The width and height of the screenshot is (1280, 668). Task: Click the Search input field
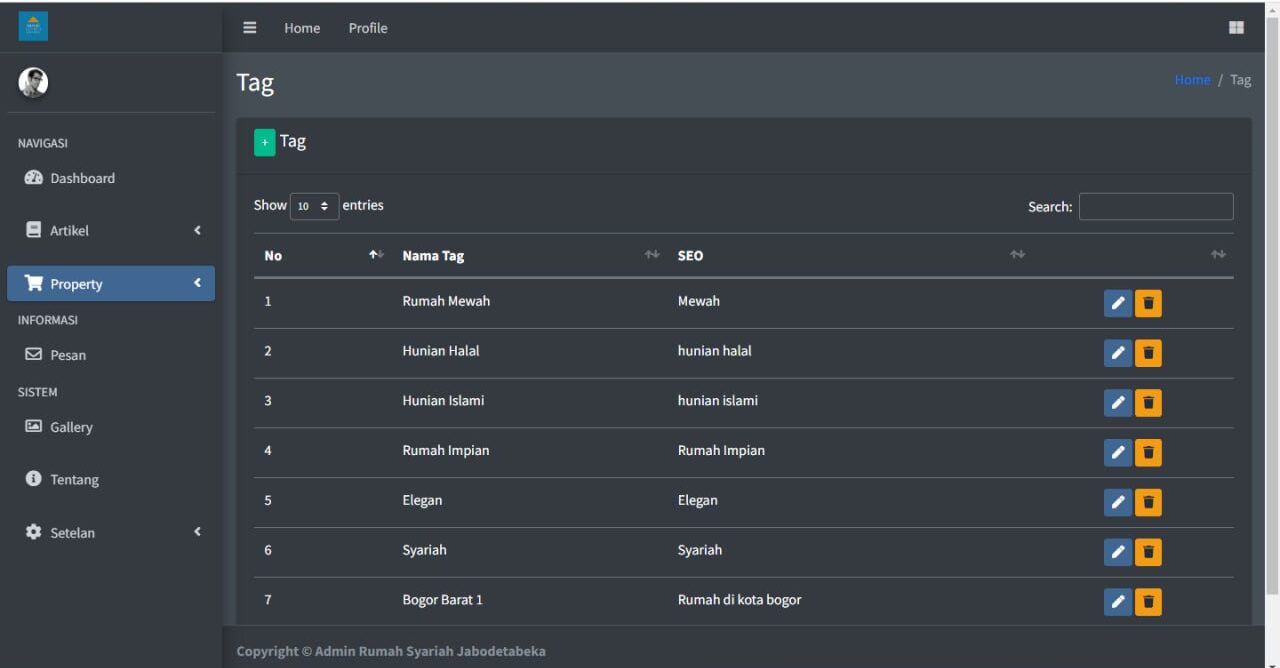(x=1155, y=206)
